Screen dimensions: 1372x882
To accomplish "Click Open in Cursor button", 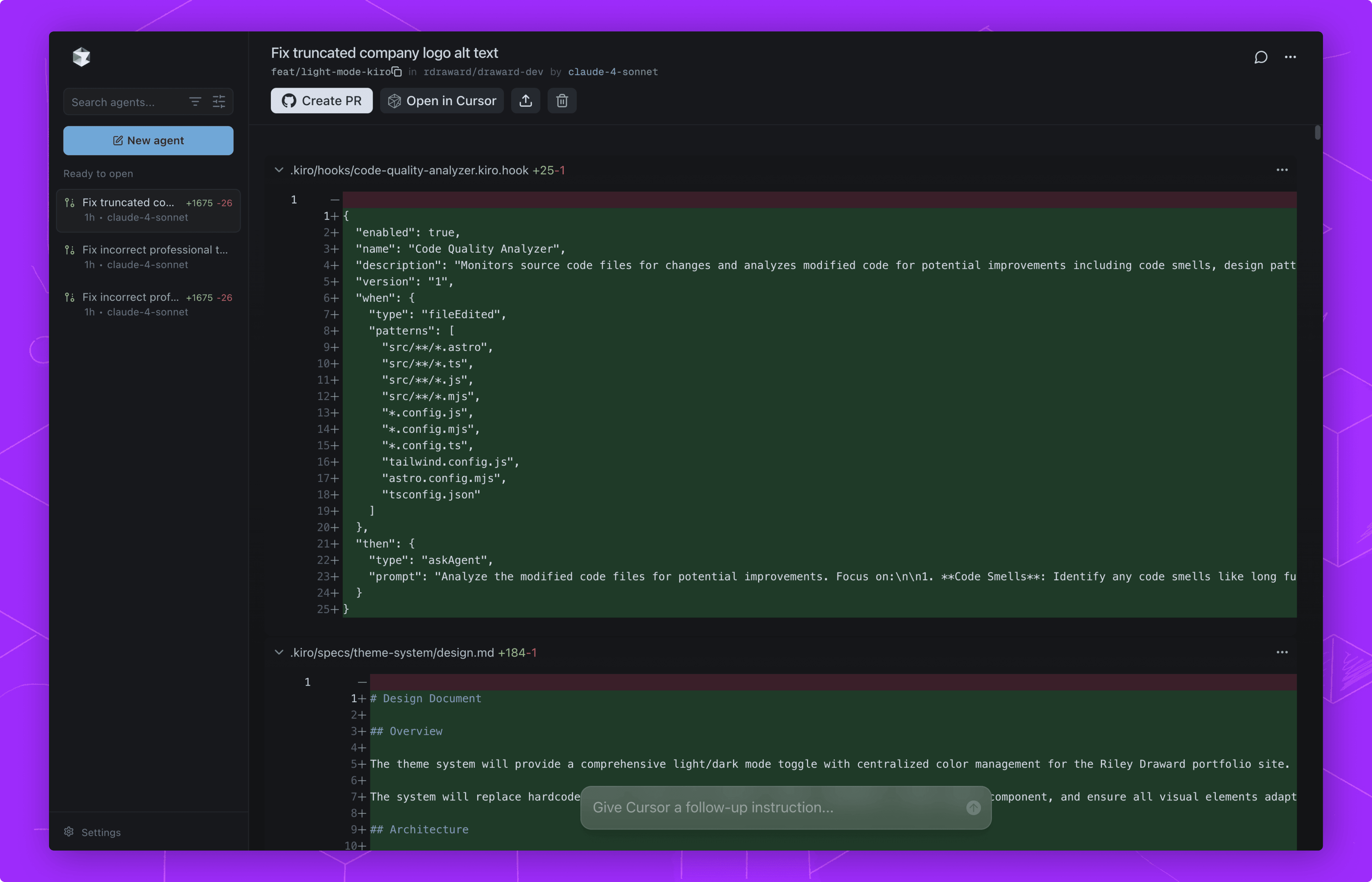I will point(442,101).
